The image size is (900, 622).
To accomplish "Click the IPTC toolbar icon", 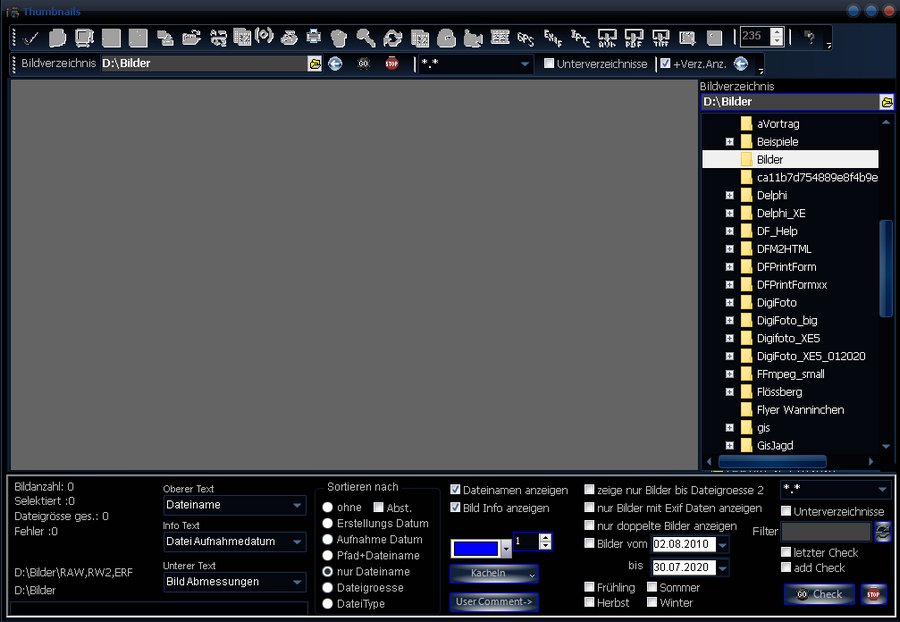I will click(579, 38).
